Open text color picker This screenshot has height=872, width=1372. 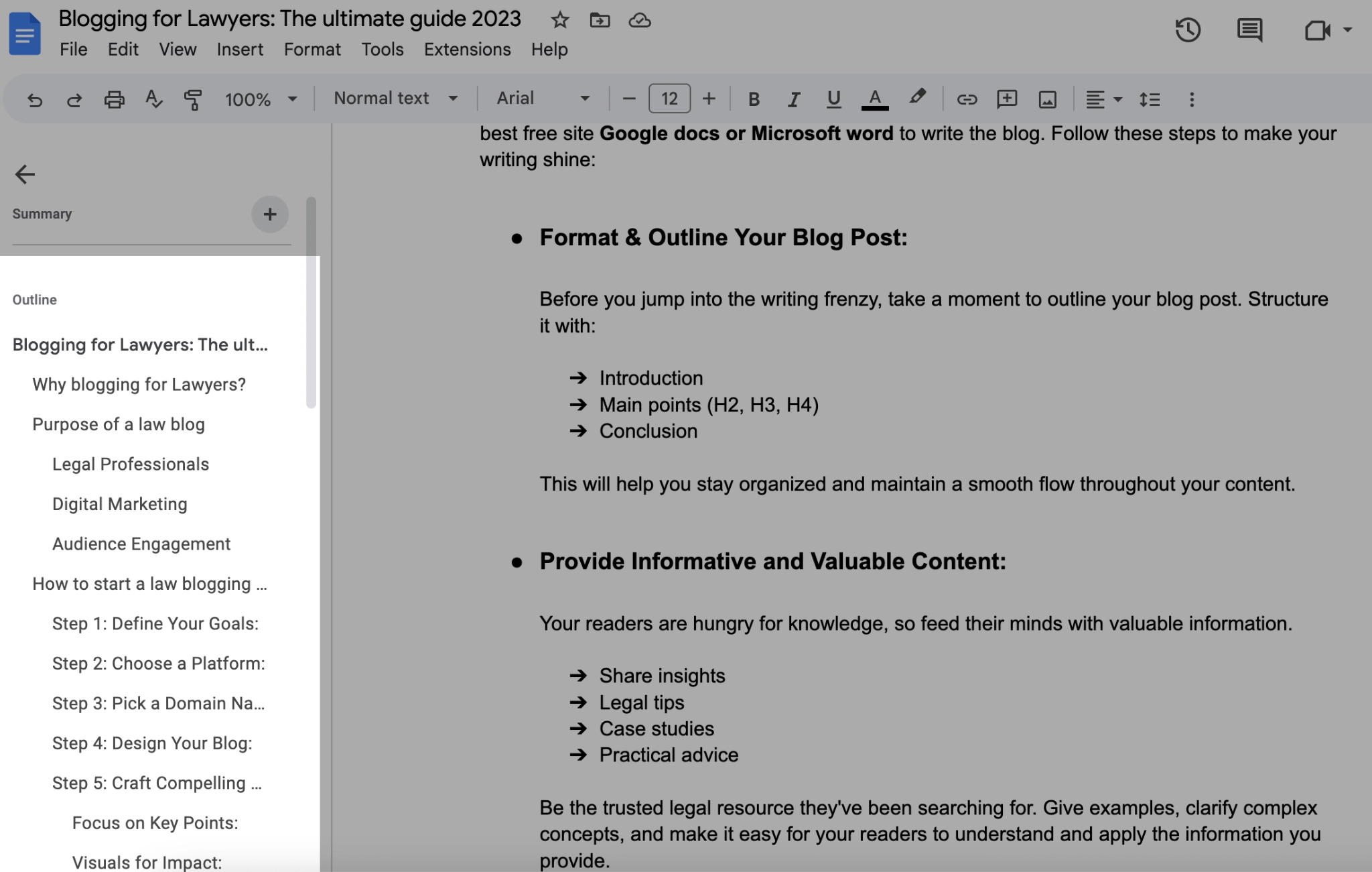tap(875, 99)
